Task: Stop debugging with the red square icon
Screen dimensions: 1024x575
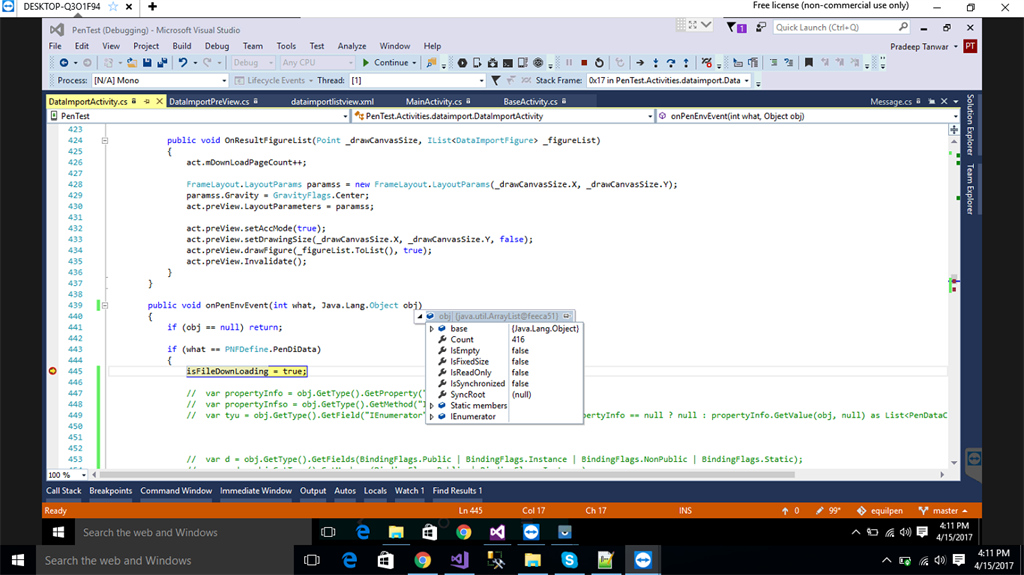Action: pos(584,63)
